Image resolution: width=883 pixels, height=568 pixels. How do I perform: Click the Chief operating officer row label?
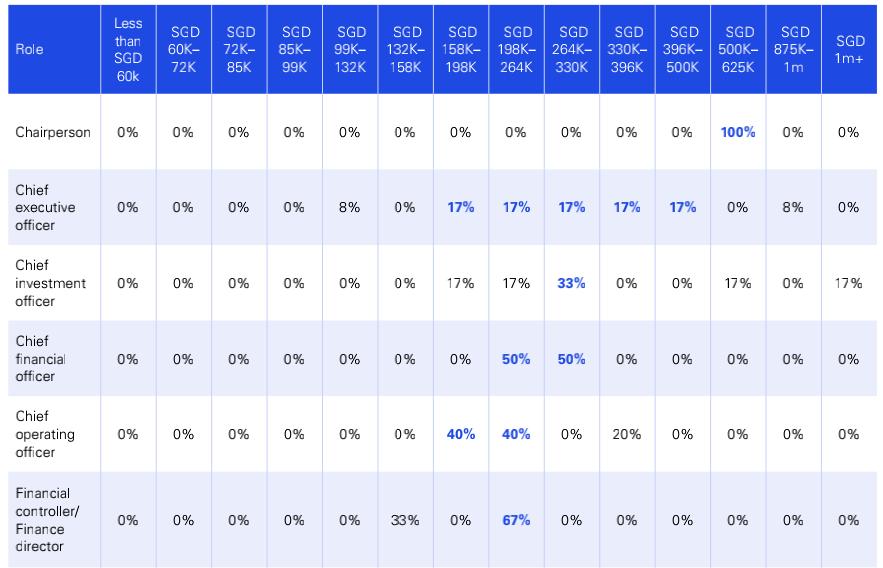click(45, 434)
